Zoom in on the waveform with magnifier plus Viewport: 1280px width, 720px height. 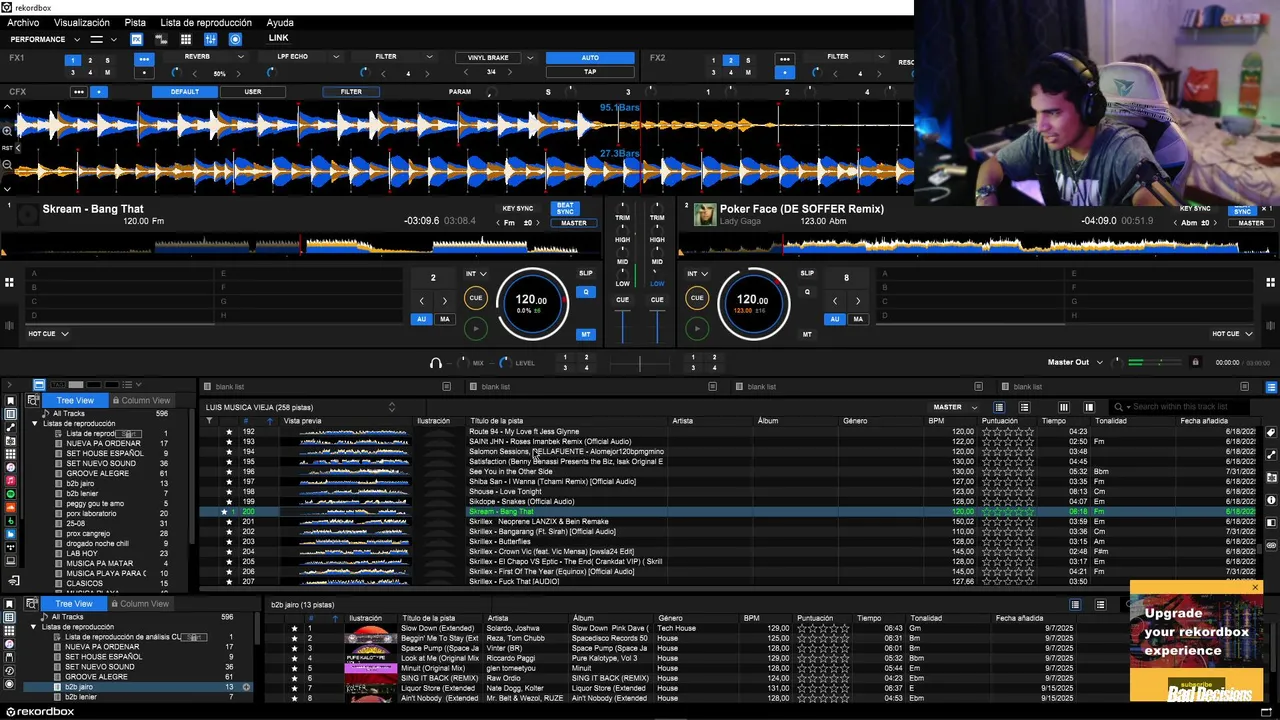tap(7, 131)
